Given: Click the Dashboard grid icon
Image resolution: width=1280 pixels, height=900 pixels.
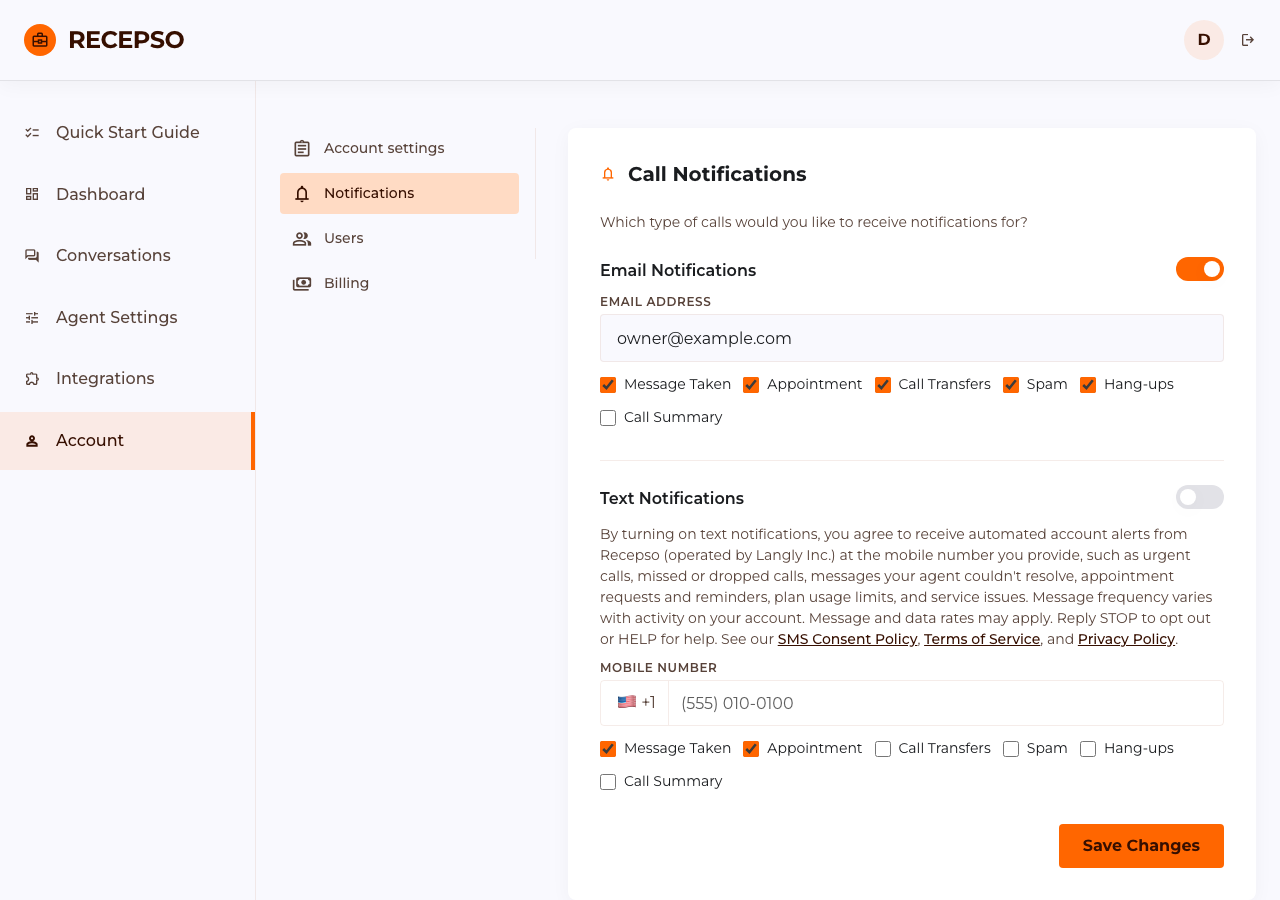Looking at the screenshot, I should click(x=32, y=194).
